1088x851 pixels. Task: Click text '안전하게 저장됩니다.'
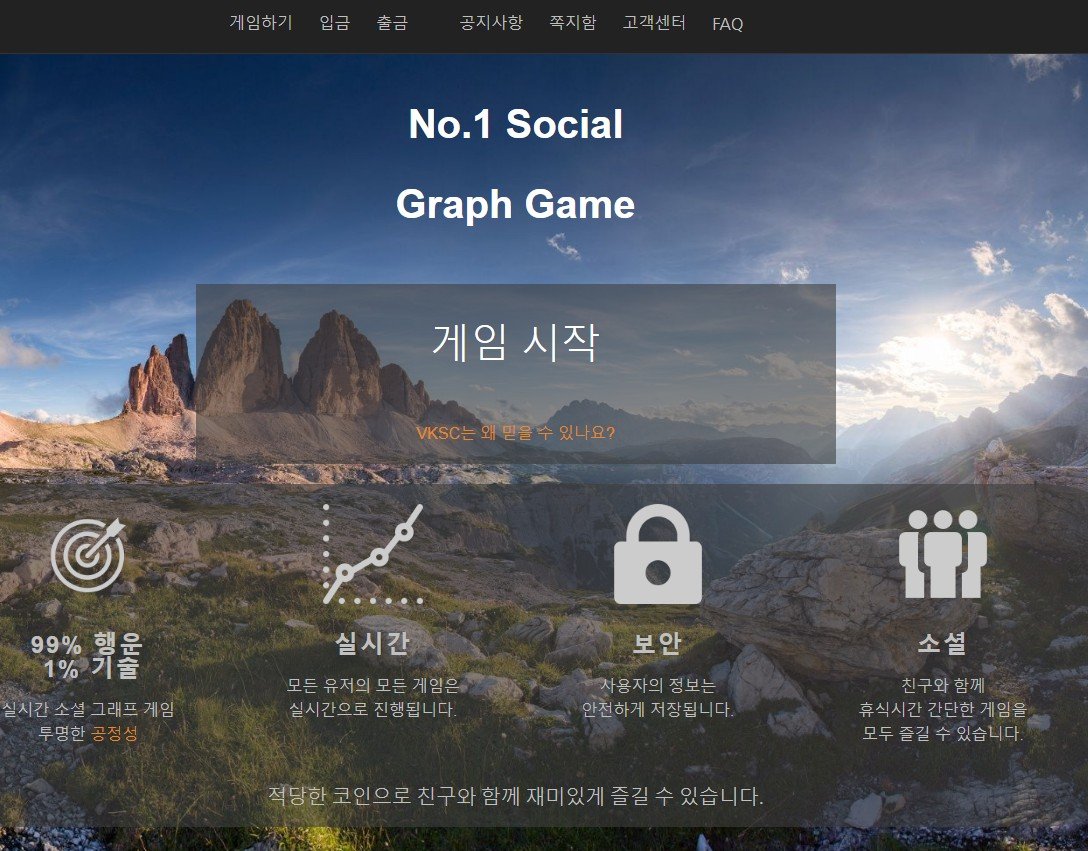pyautogui.click(x=658, y=709)
